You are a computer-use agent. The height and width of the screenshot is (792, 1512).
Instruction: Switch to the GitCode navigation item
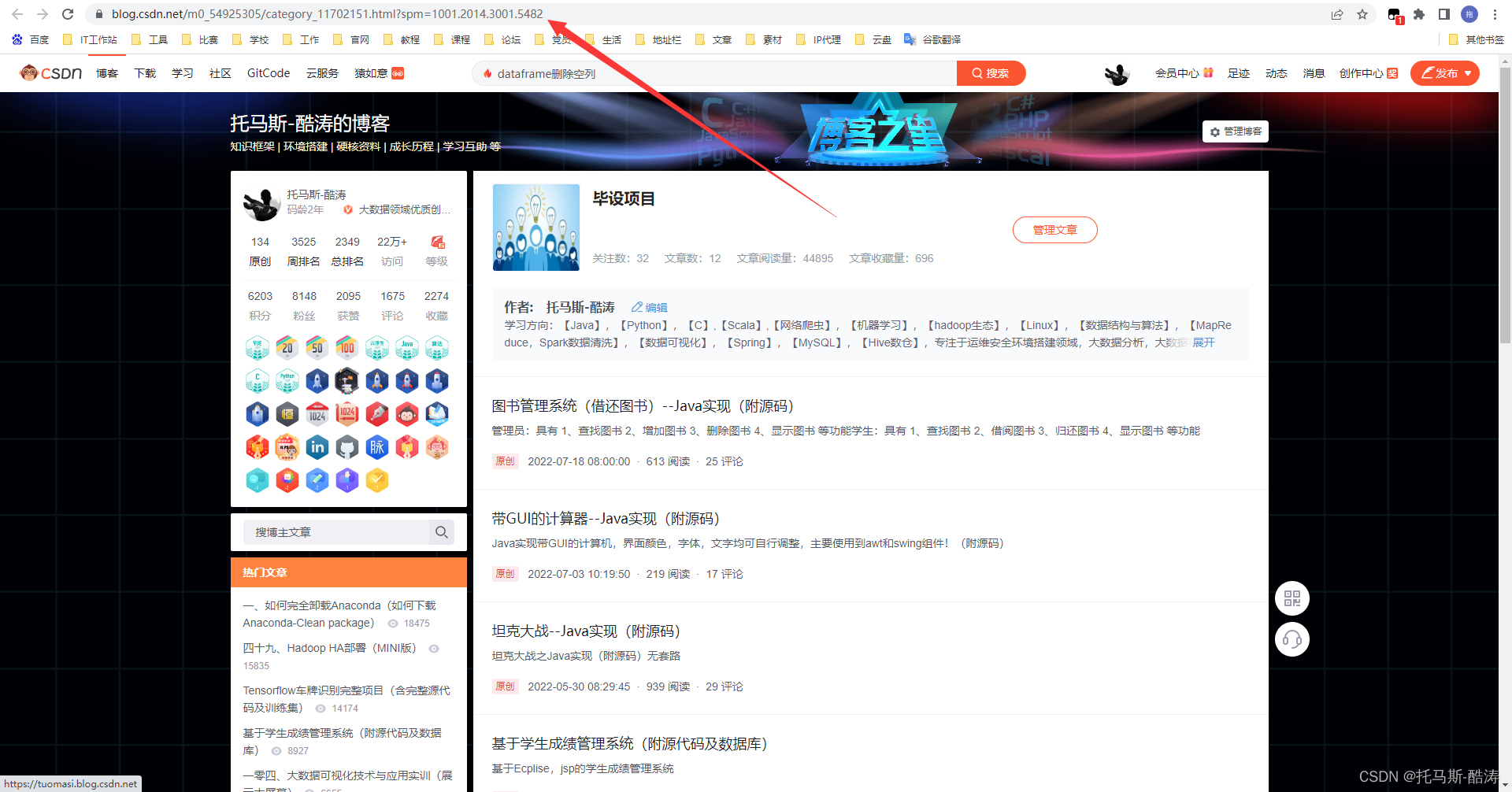[x=268, y=72]
